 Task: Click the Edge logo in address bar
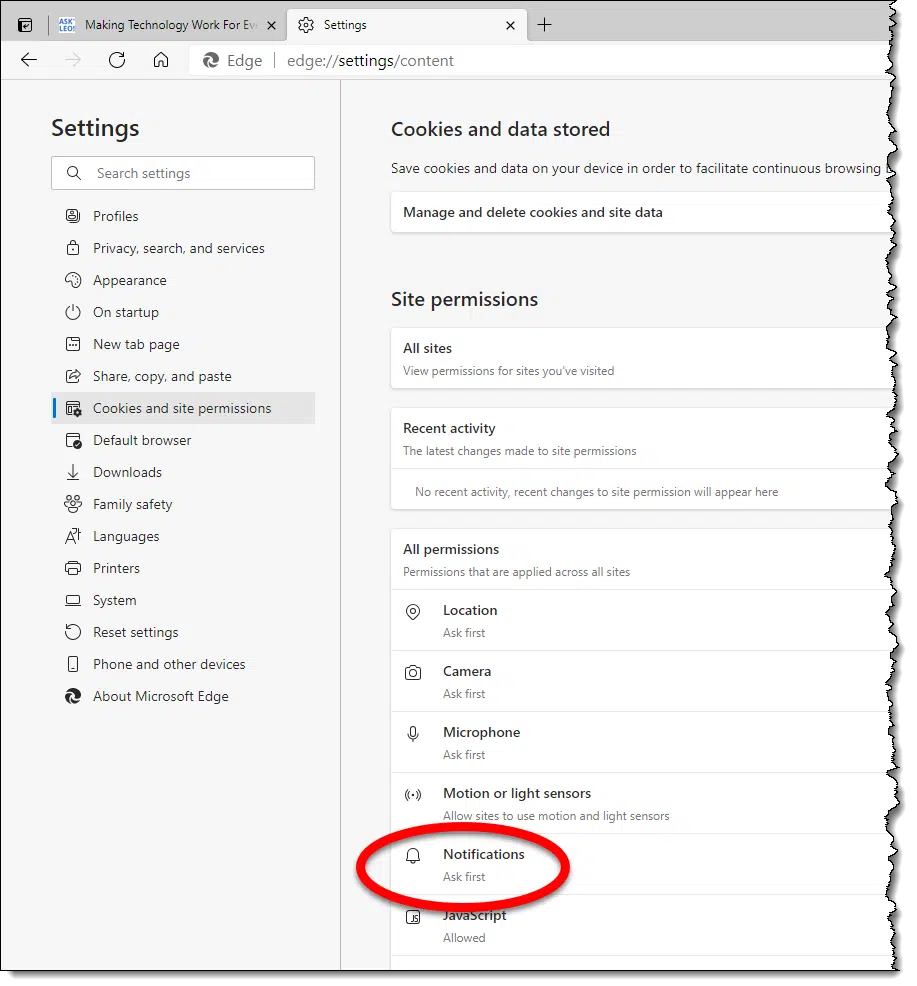coord(211,60)
